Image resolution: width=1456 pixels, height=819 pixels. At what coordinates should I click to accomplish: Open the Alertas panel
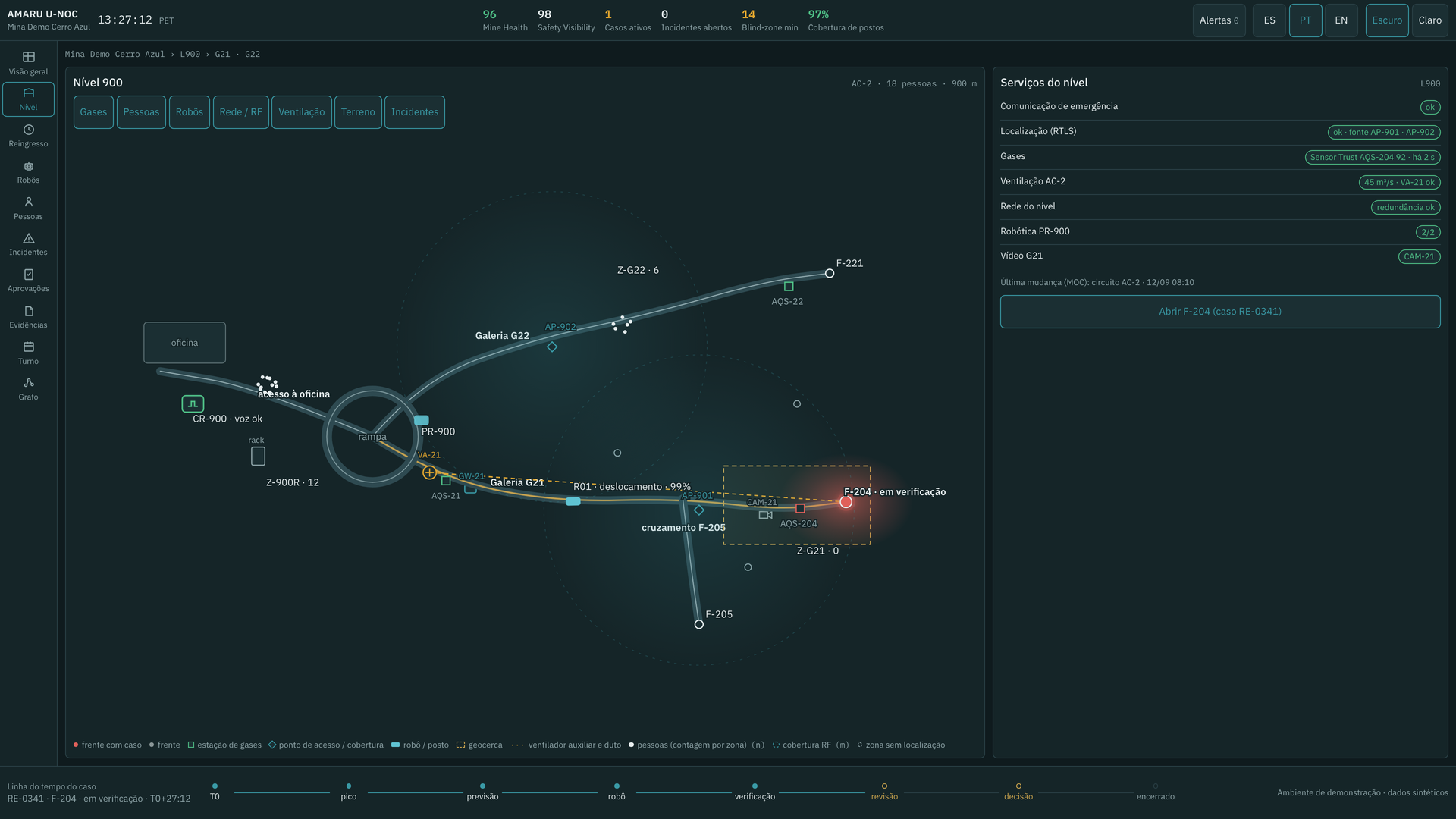pyautogui.click(x=1219, y=20)
